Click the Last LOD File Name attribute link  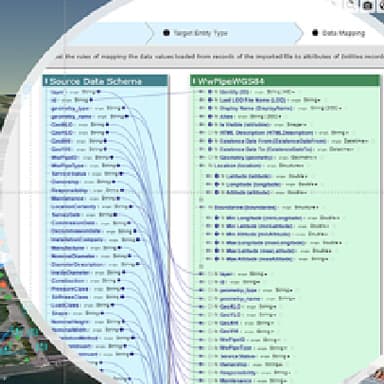pos(253,100)
